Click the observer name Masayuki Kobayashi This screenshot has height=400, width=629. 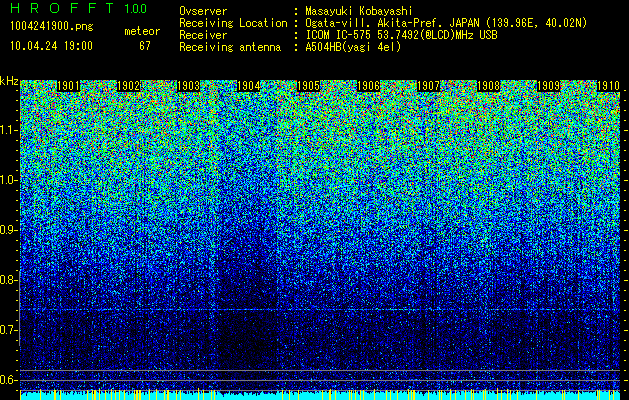tap(359, 11)
